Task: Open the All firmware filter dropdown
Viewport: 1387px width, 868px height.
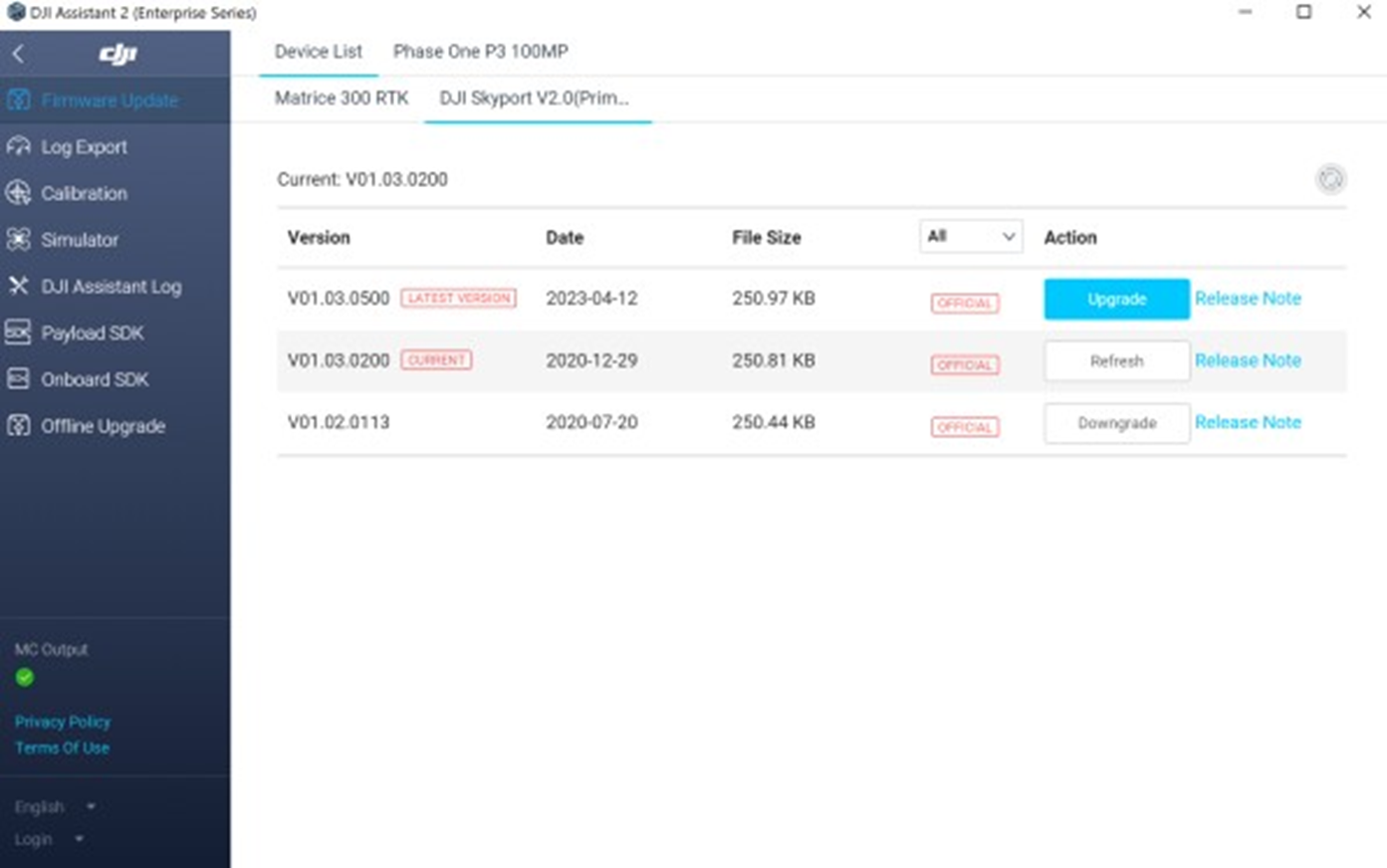Action: coord(971,236)
